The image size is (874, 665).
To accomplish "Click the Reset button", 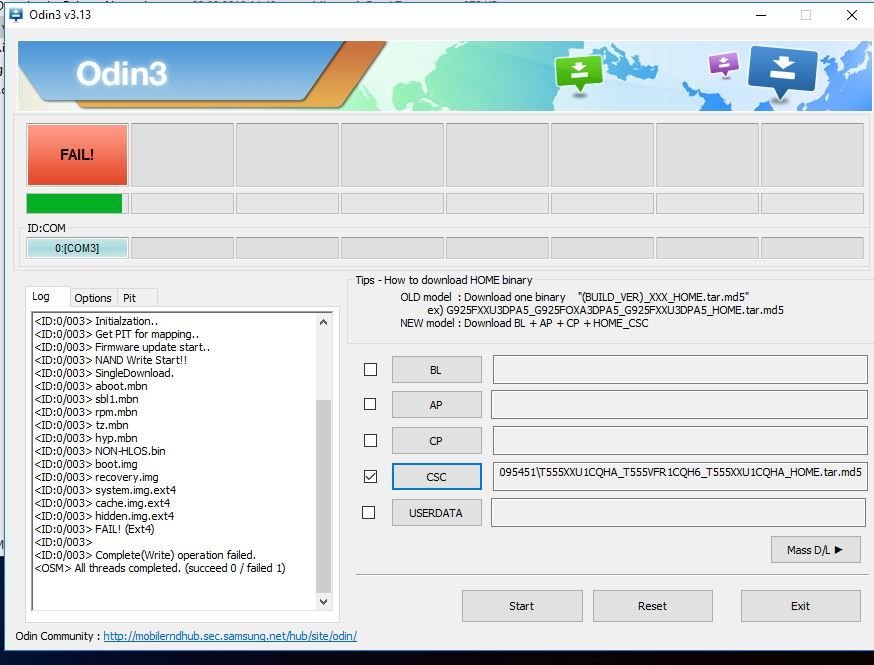I will point(652,606).
